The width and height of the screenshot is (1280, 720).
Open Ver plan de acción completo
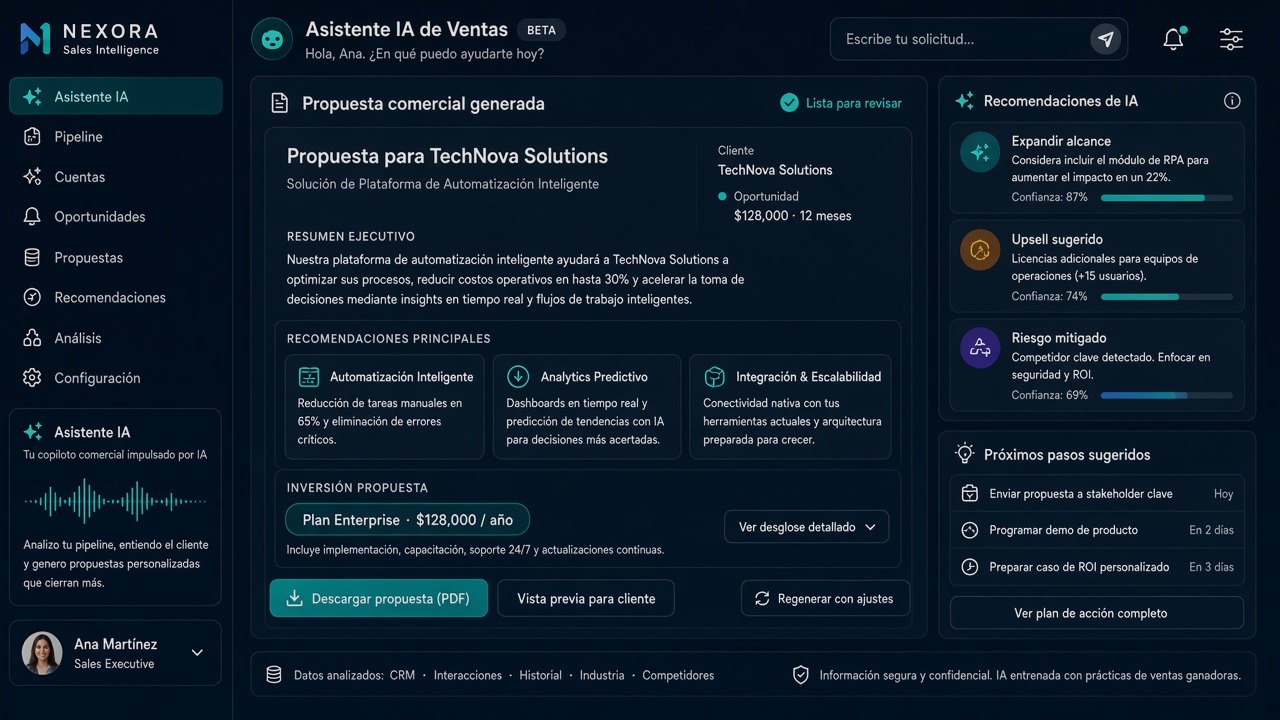coord(1097,613)
